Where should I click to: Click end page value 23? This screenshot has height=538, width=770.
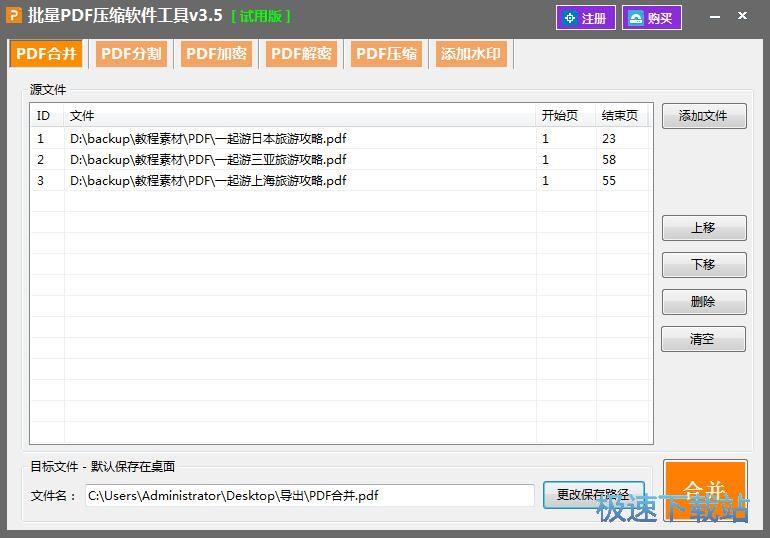pos(609,138)
